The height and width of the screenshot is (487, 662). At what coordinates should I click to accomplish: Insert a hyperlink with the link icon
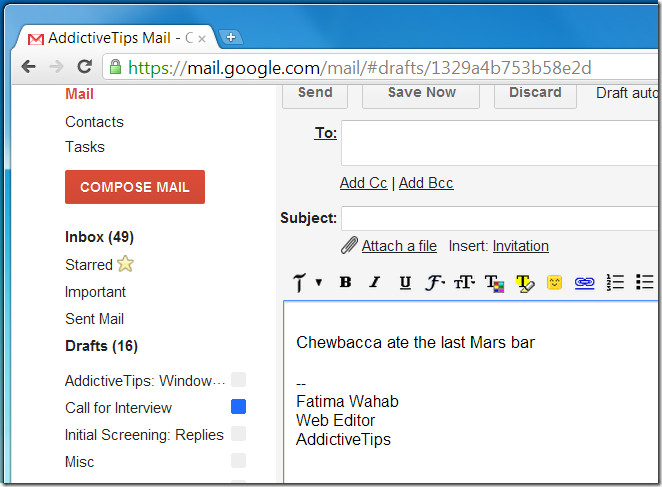[x=584, y=282]
